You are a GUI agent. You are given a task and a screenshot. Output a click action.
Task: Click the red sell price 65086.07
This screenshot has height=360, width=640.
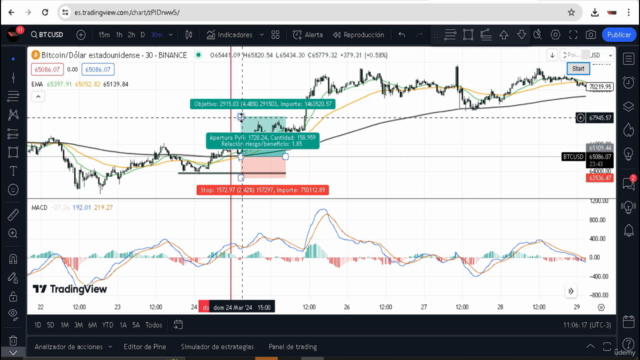(47, 69)
